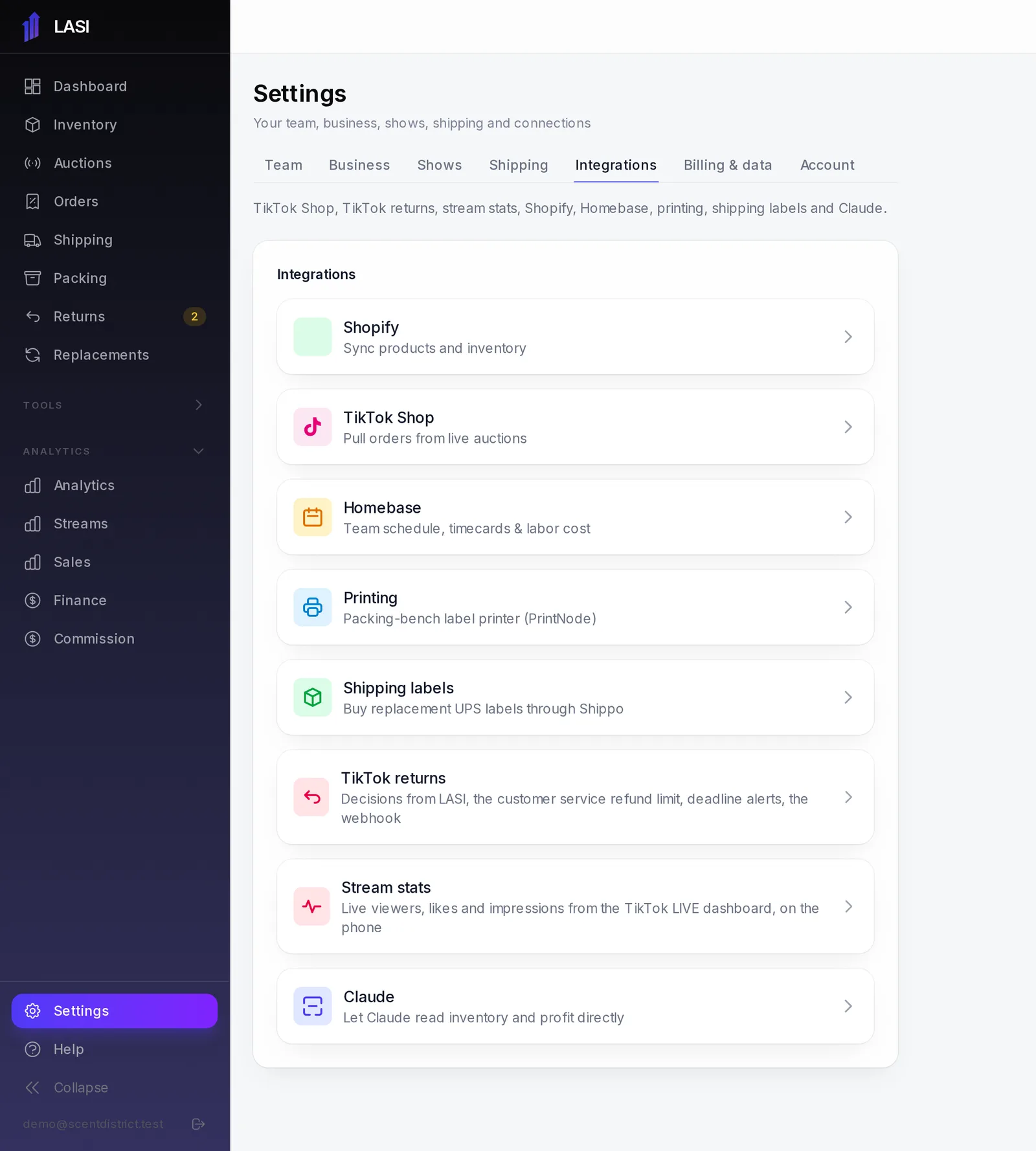The image size is (1036, 1151).
Task: Open Shopify integration via its chevron
Action: [x=848, y=337]
